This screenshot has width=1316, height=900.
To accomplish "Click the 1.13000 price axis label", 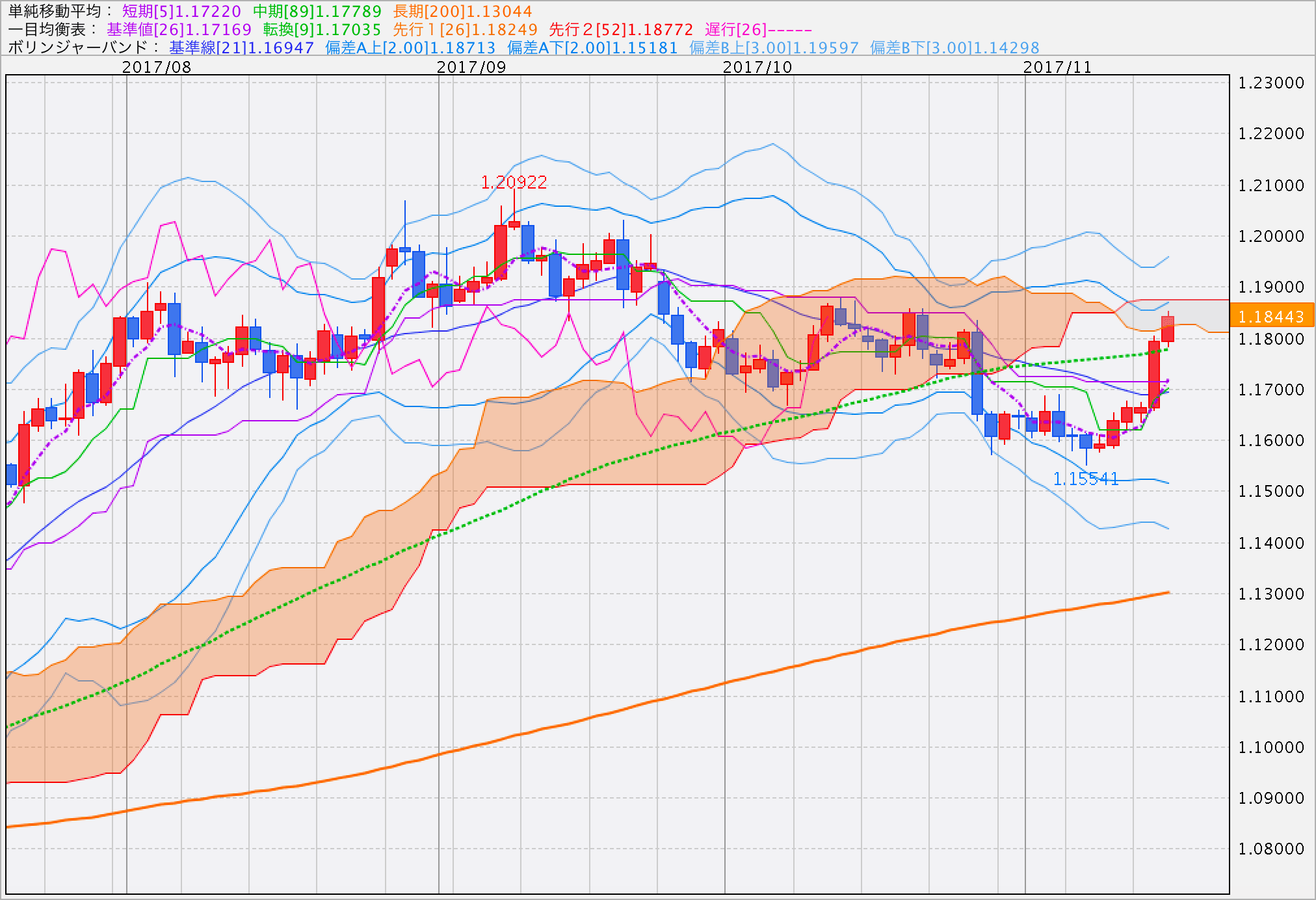I will 1271,594.
